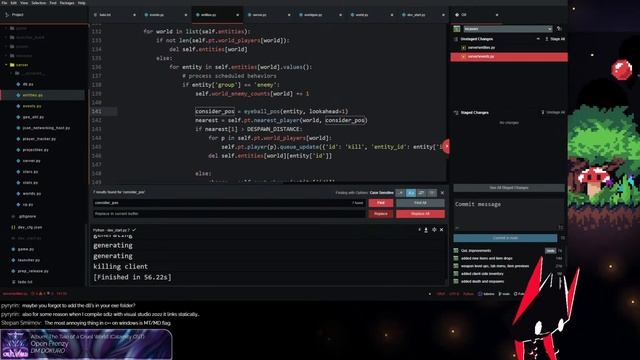The width and height of the screenshot is (640, 360).
Task: Open the Packages menu
Action: pyautogui.click(x=67, y=3)
